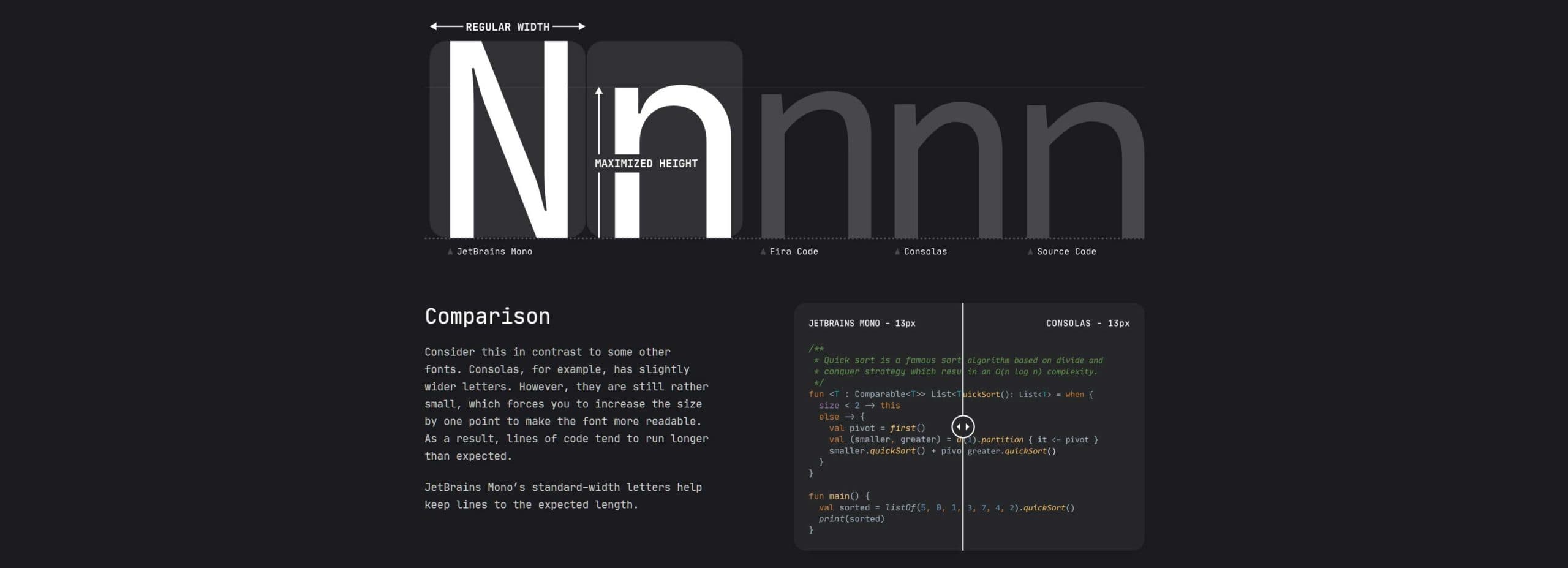The width and height of the screenshot is (1568, 568).
Task: Click the REGULAR WIDTH label
Action: pyautogui.click(x=507, y=27)
